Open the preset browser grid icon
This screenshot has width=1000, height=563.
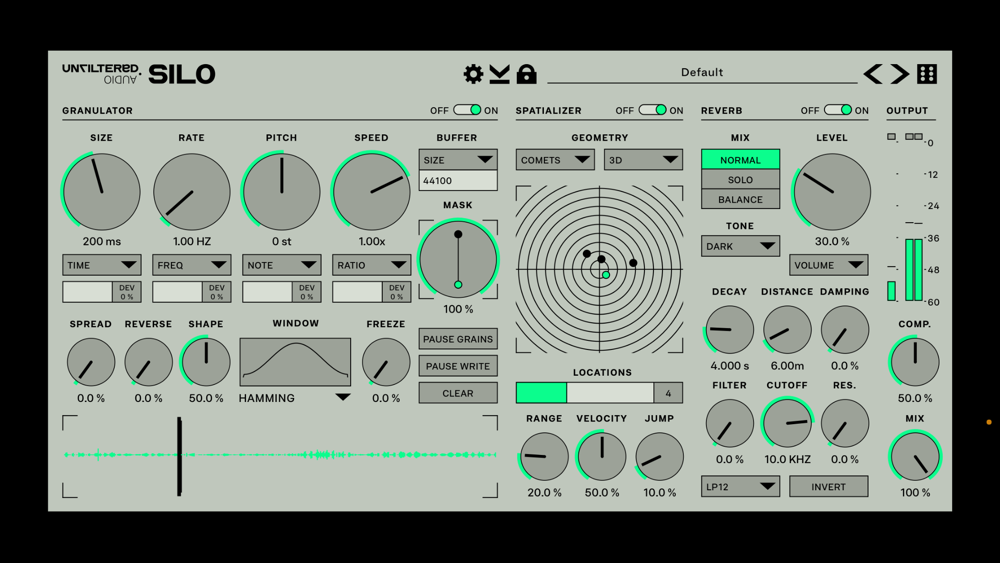pos(927,74)
